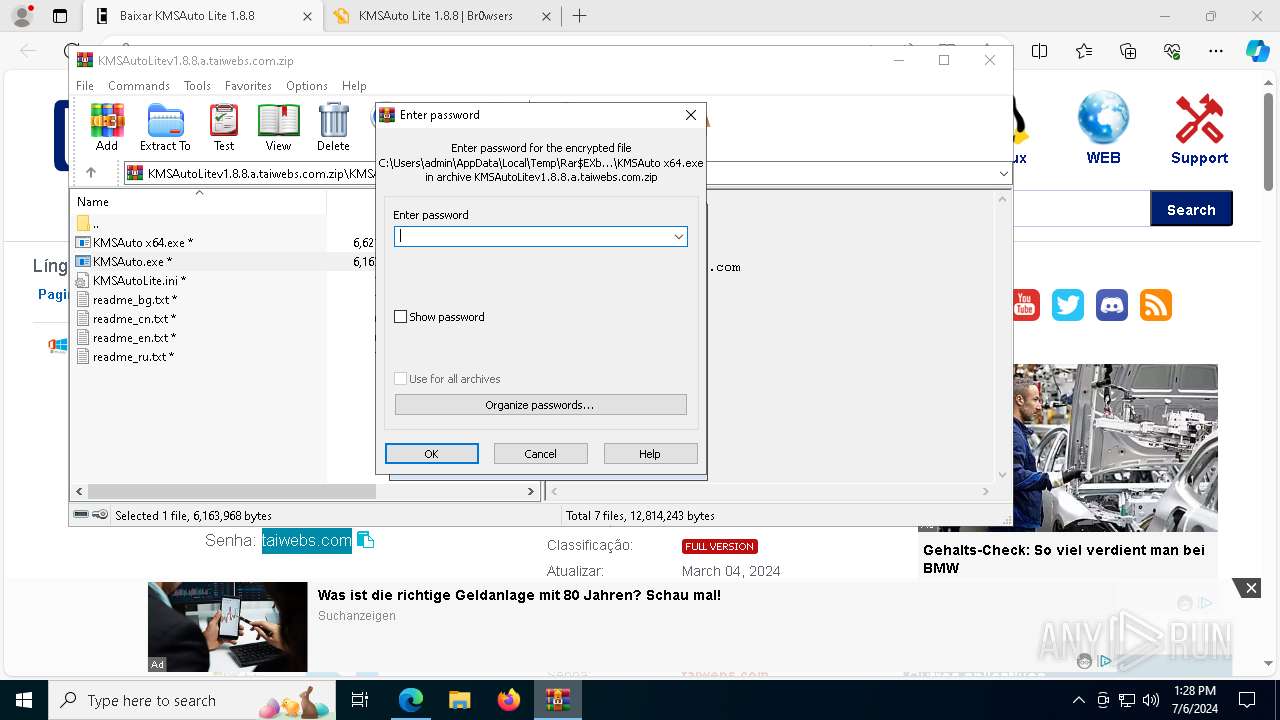1280x720 pixels.
Task: Click the taskbar search box
Action: (193, 700)
